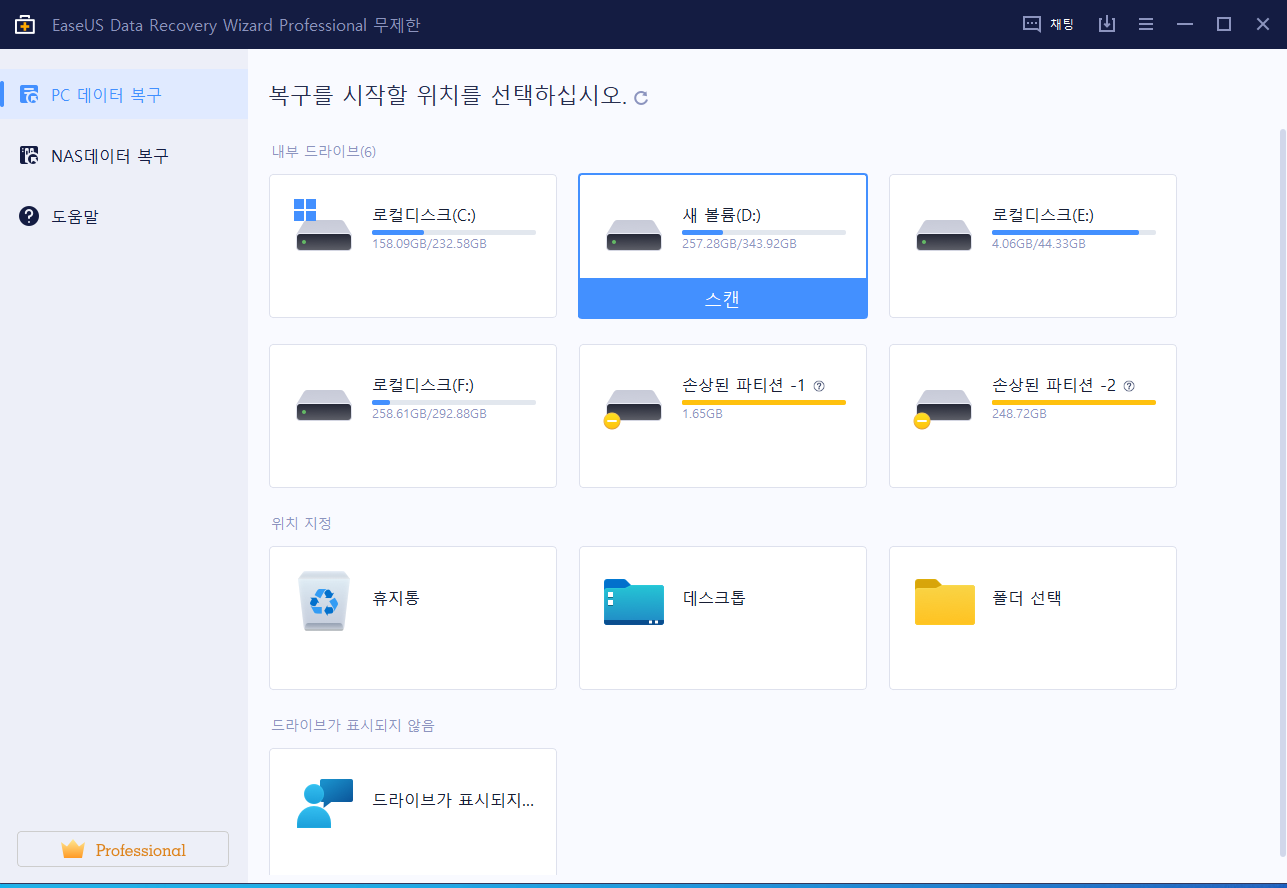Screen dimensions: 1287x888
Task: Click the NAS데이터 복구 sidebar icon
Action: pos(29,156)
